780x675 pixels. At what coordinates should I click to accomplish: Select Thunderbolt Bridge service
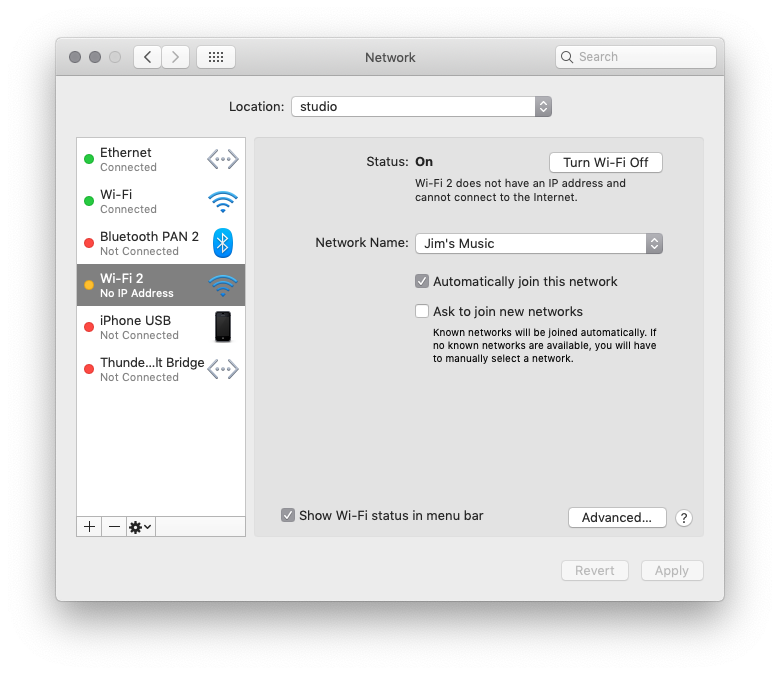coord(161,369)
